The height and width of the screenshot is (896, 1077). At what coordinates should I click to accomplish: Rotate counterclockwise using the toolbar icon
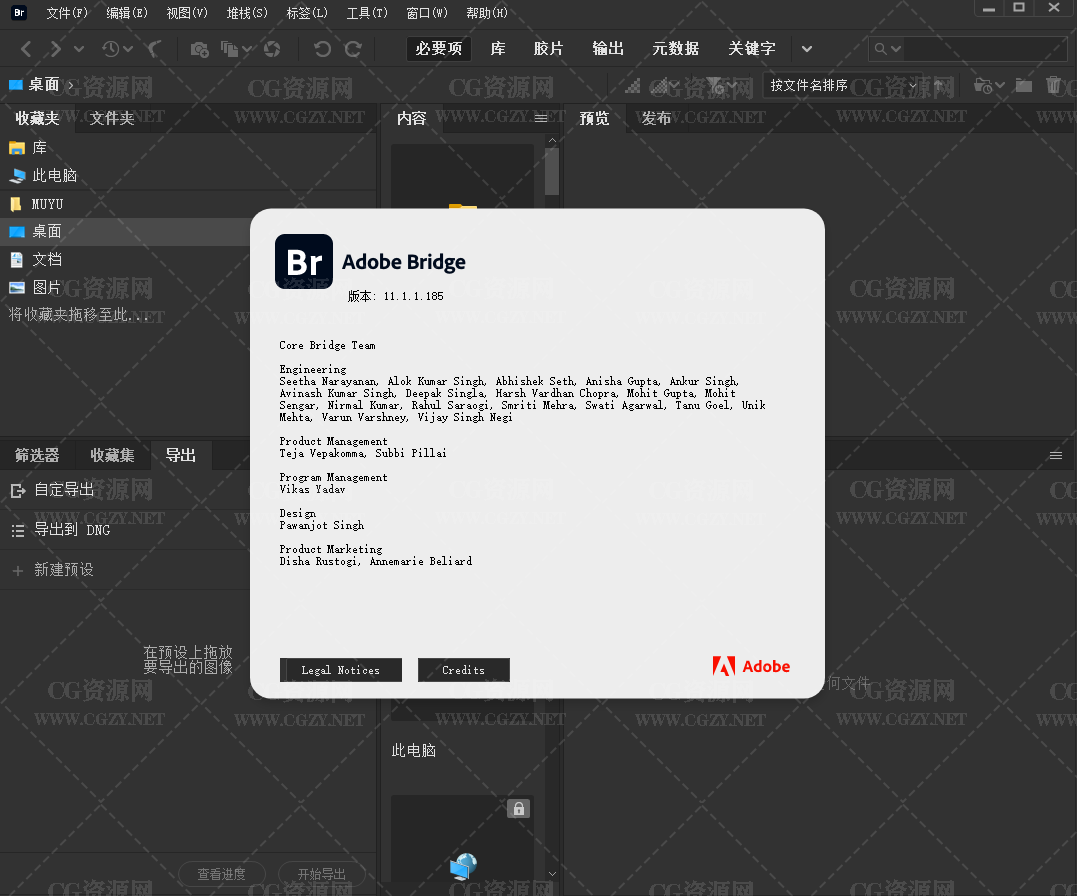(x=322, y=49)
